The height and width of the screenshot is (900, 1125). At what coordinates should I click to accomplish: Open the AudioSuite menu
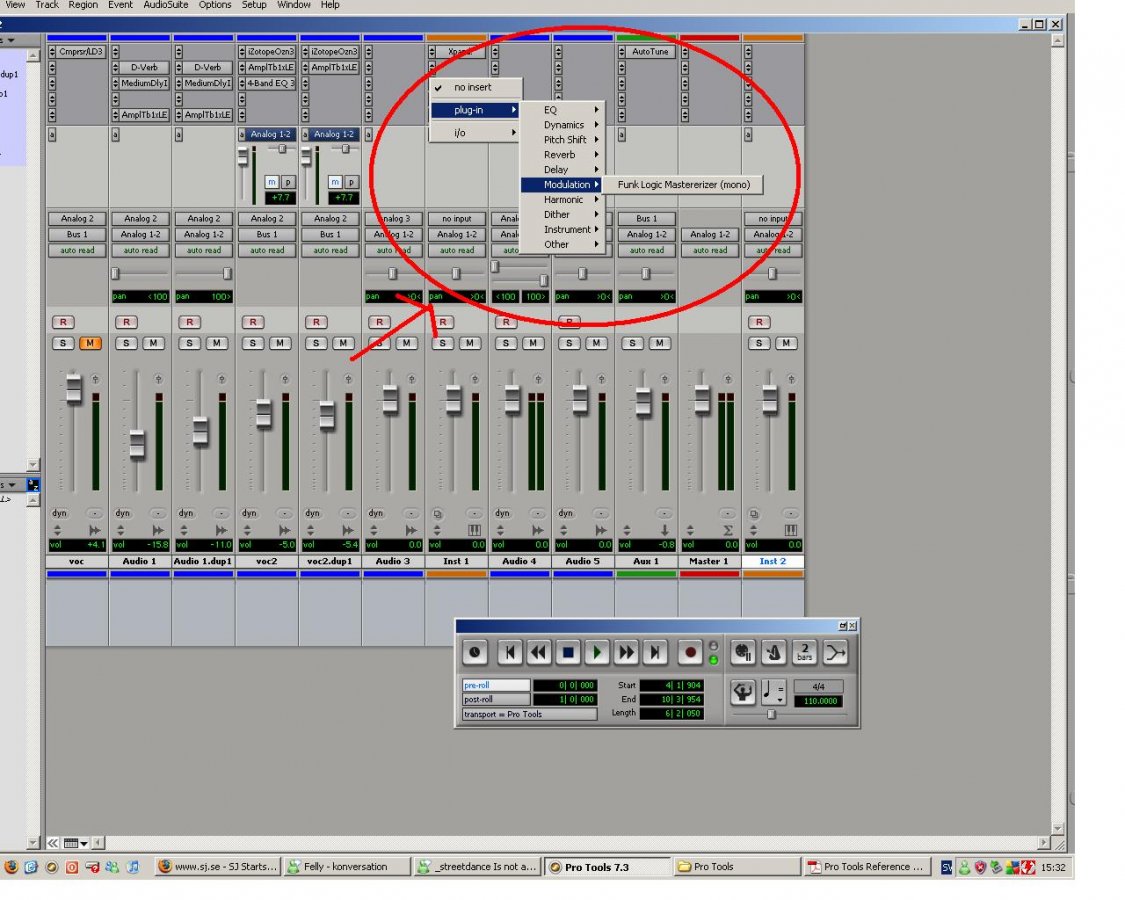[x=166, y=5]
